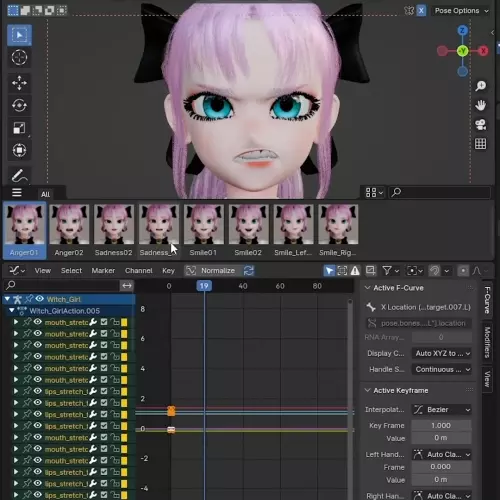The image size is (500, 500).
Task: Open the channel filters funnel dropdown
Action: point(390,270)
